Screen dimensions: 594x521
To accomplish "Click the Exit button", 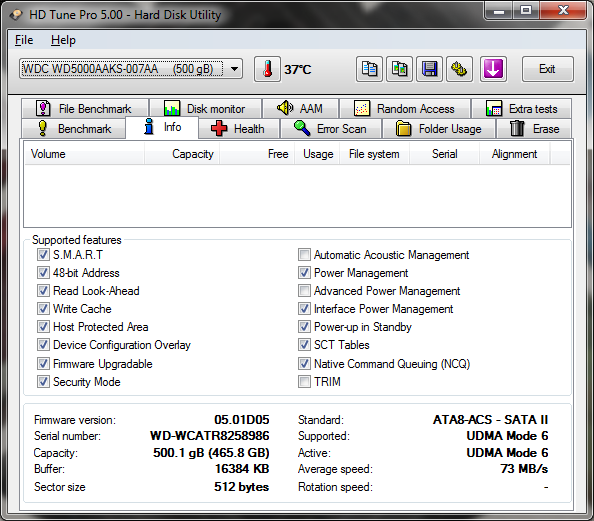I will tap(547, 69).
